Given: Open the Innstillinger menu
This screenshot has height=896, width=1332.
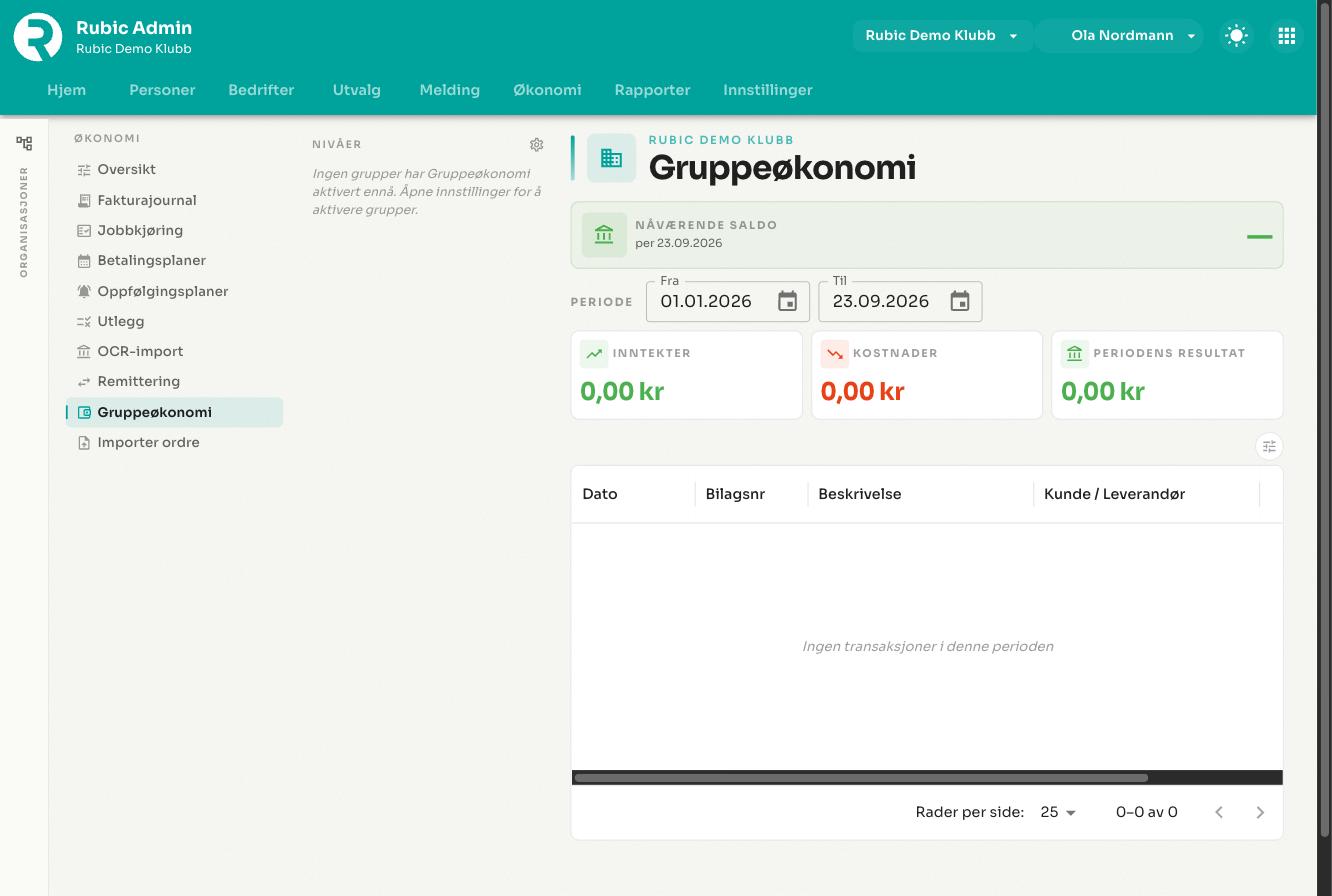Looking at the screenshot, I should [x=768, y=90].
